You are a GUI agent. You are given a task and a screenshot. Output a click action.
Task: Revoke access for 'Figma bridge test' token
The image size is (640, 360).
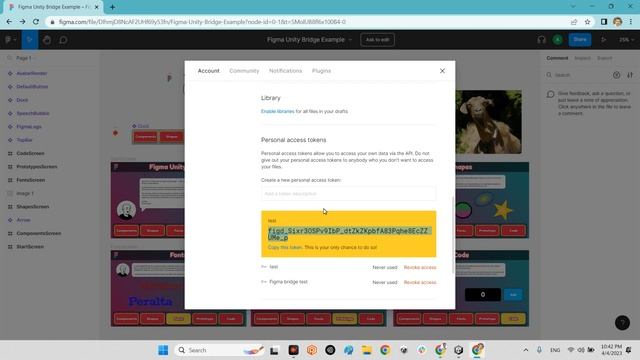click(420, 282)
